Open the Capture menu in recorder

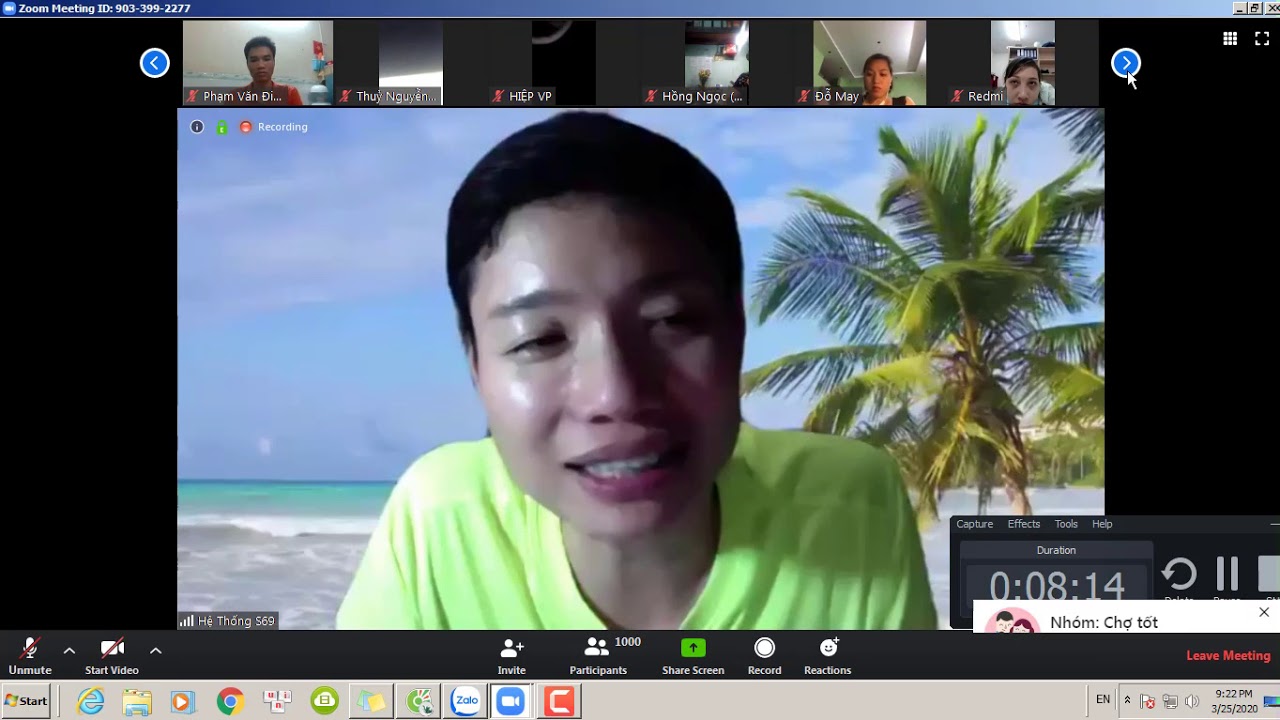(x=974, y=524)
